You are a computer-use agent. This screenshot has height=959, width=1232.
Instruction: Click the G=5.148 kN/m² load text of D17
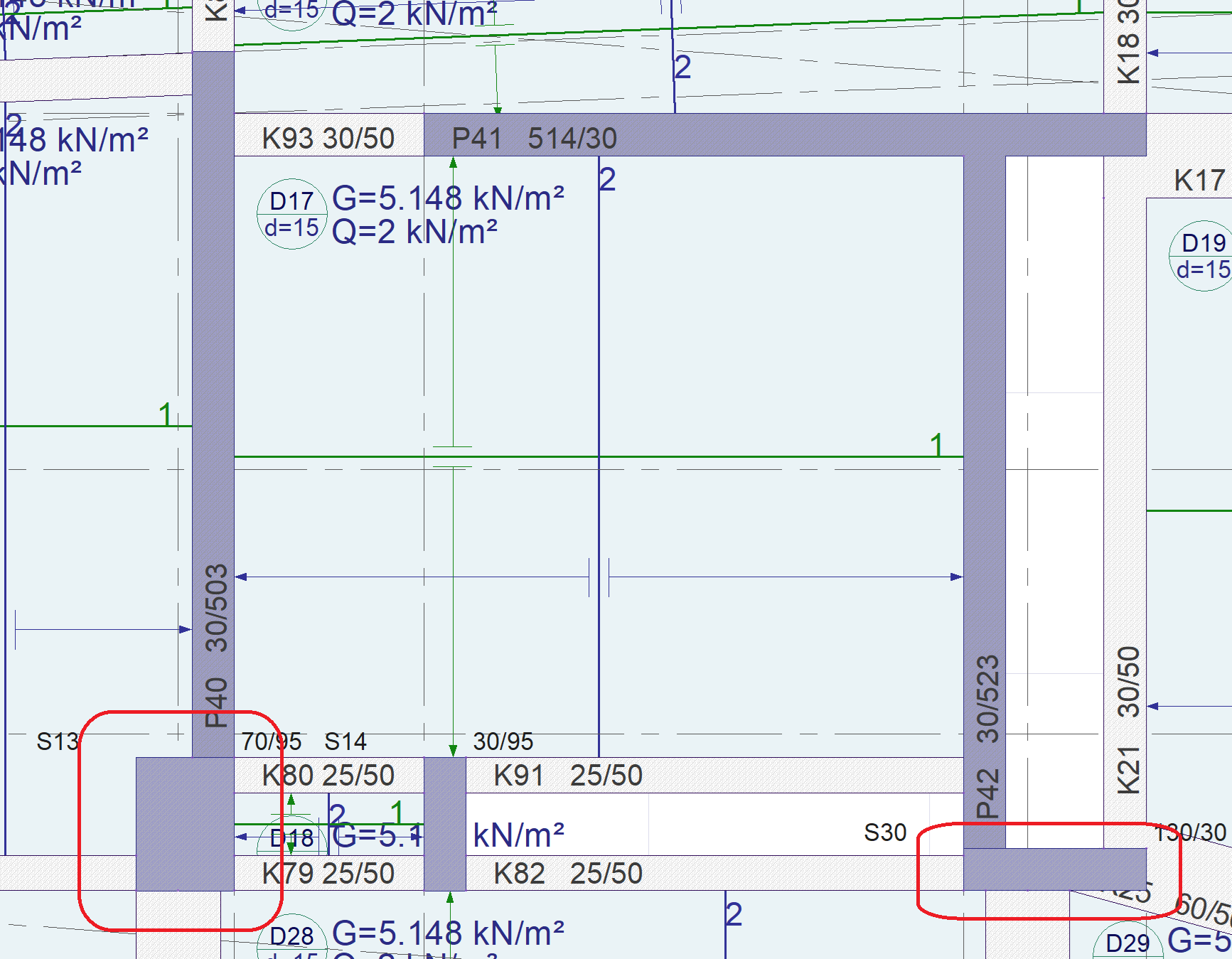click(448, 198)
